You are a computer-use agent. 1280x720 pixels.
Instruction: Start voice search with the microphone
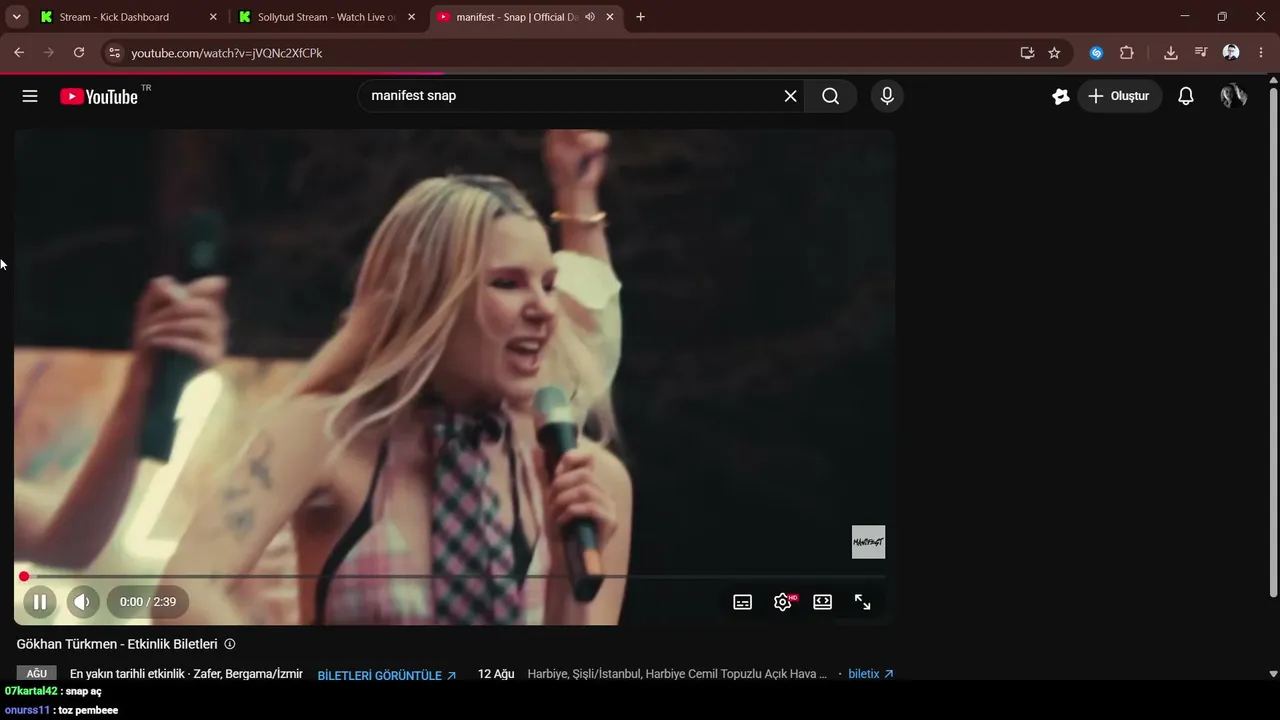tap(886, 96)
